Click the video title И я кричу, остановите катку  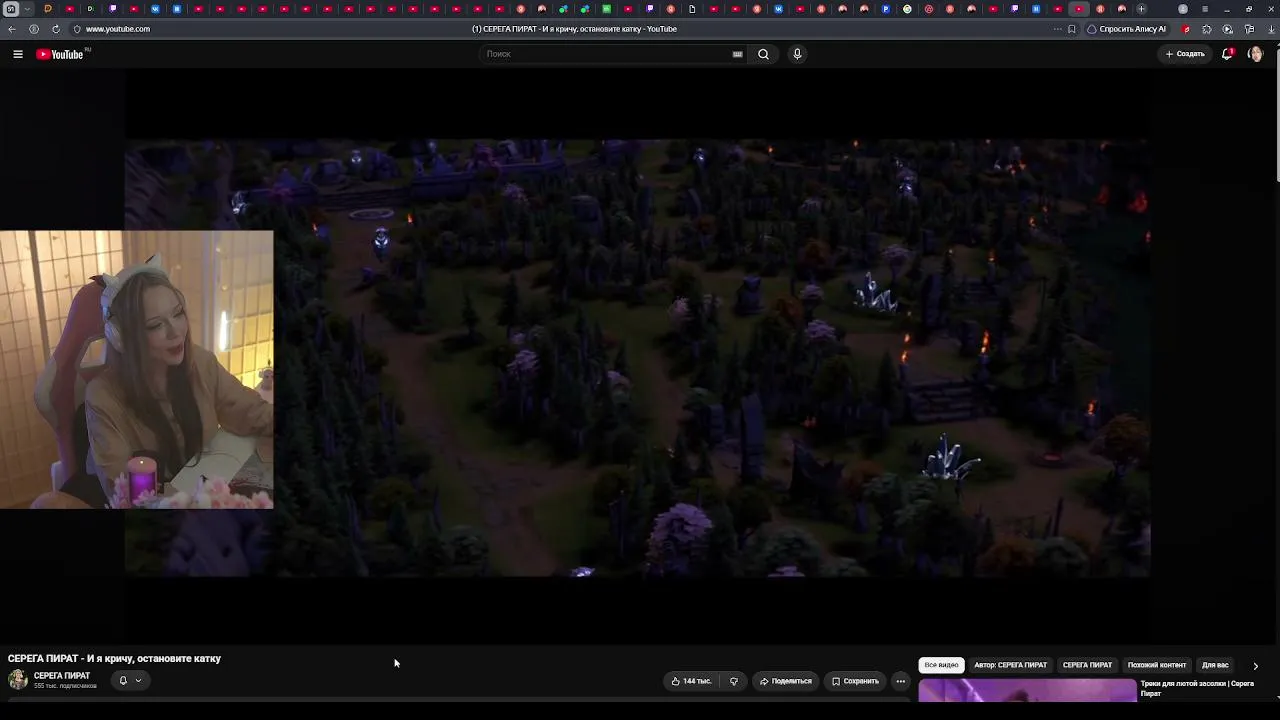pos(114,659)
